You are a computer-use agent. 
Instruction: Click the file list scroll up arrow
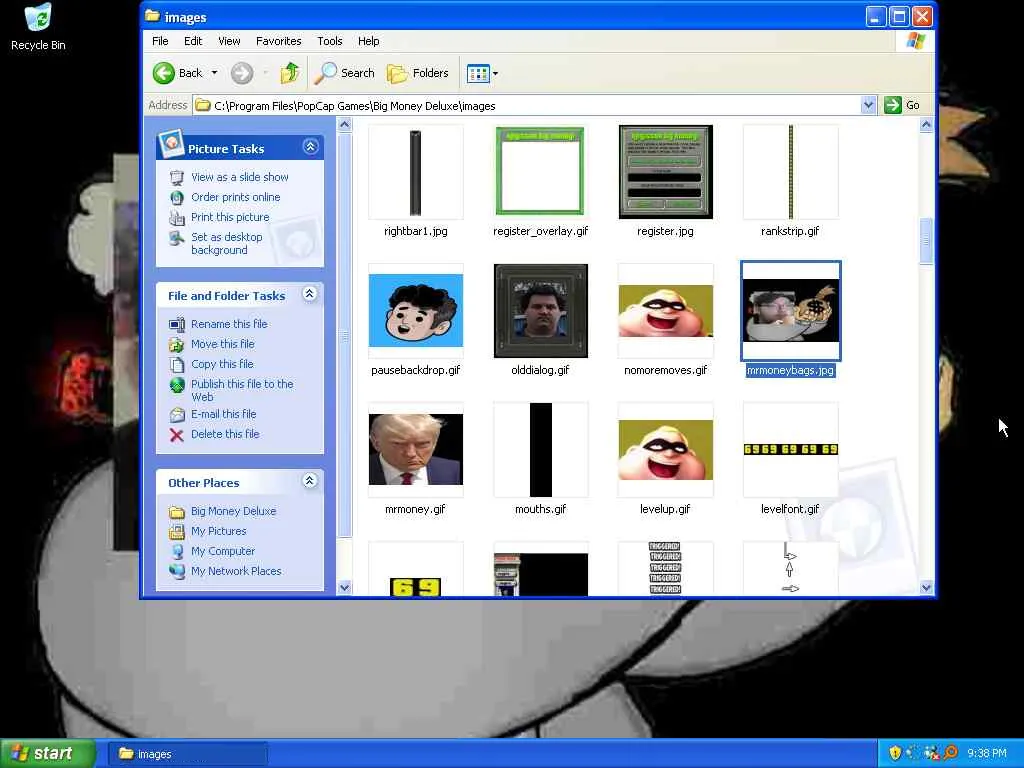[x=926, y=125]
